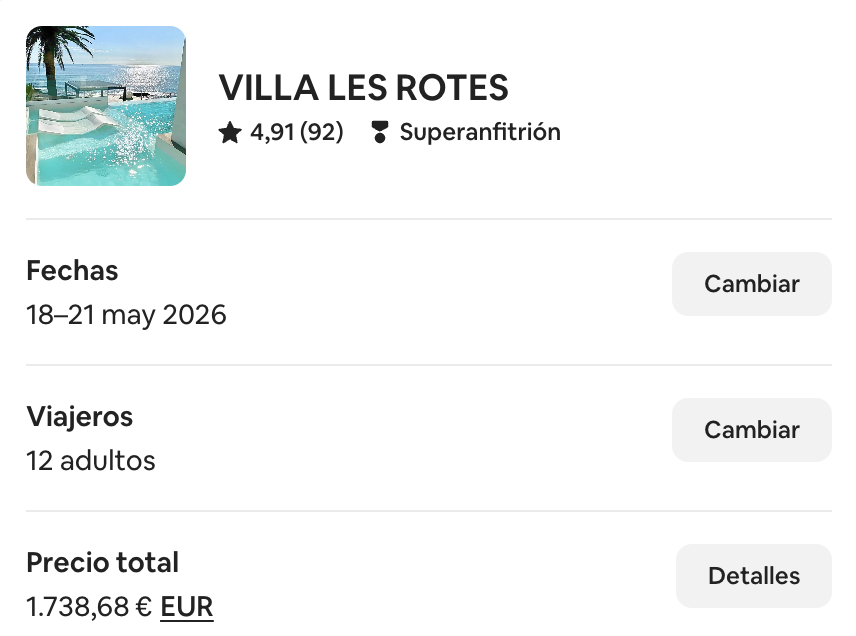Image resolution: width=856 pixels, height=636 pixels.
Task: Click the Viajeros section heading
Action: pyautogui.click(x=79, y=417)
